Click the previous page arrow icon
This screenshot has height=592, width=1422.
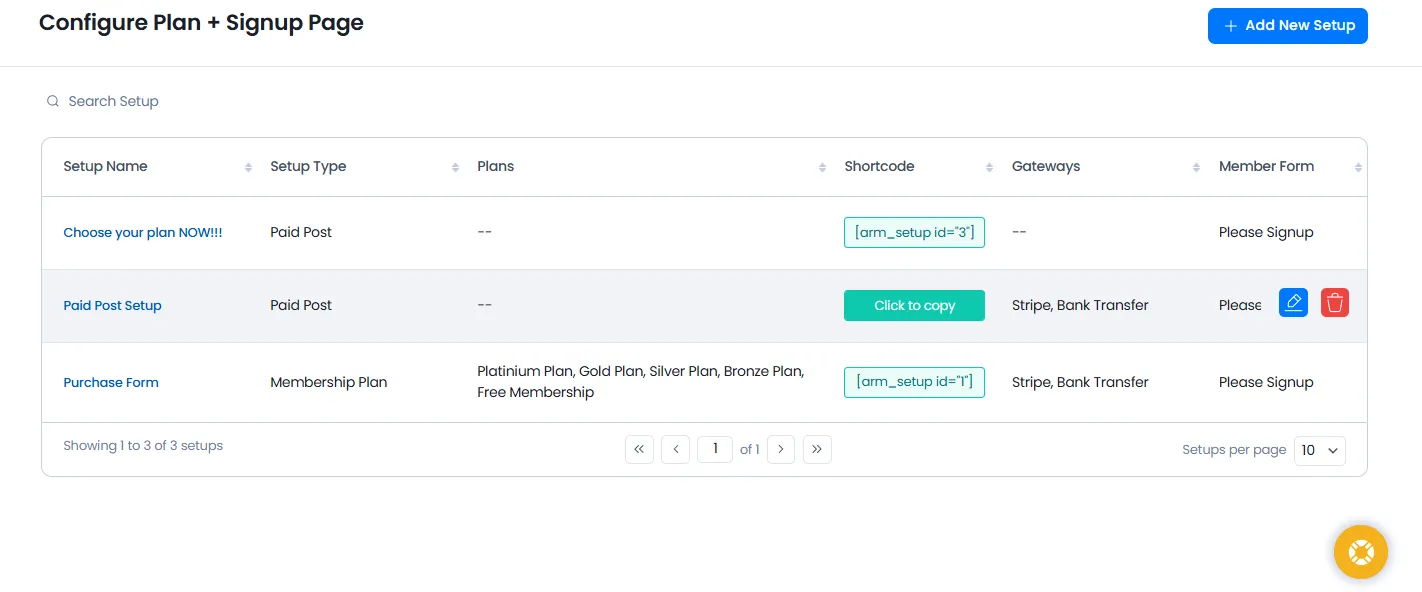point(675,449)
